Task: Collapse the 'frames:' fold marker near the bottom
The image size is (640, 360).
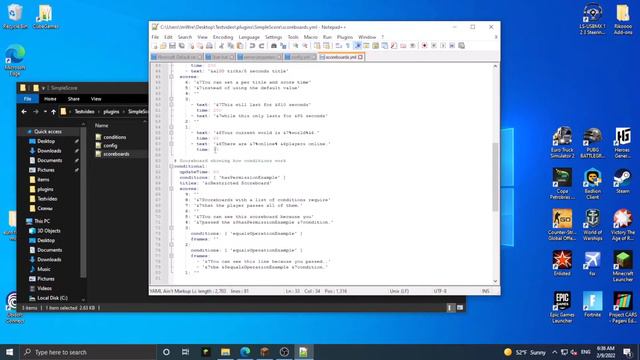Action: 171,256
